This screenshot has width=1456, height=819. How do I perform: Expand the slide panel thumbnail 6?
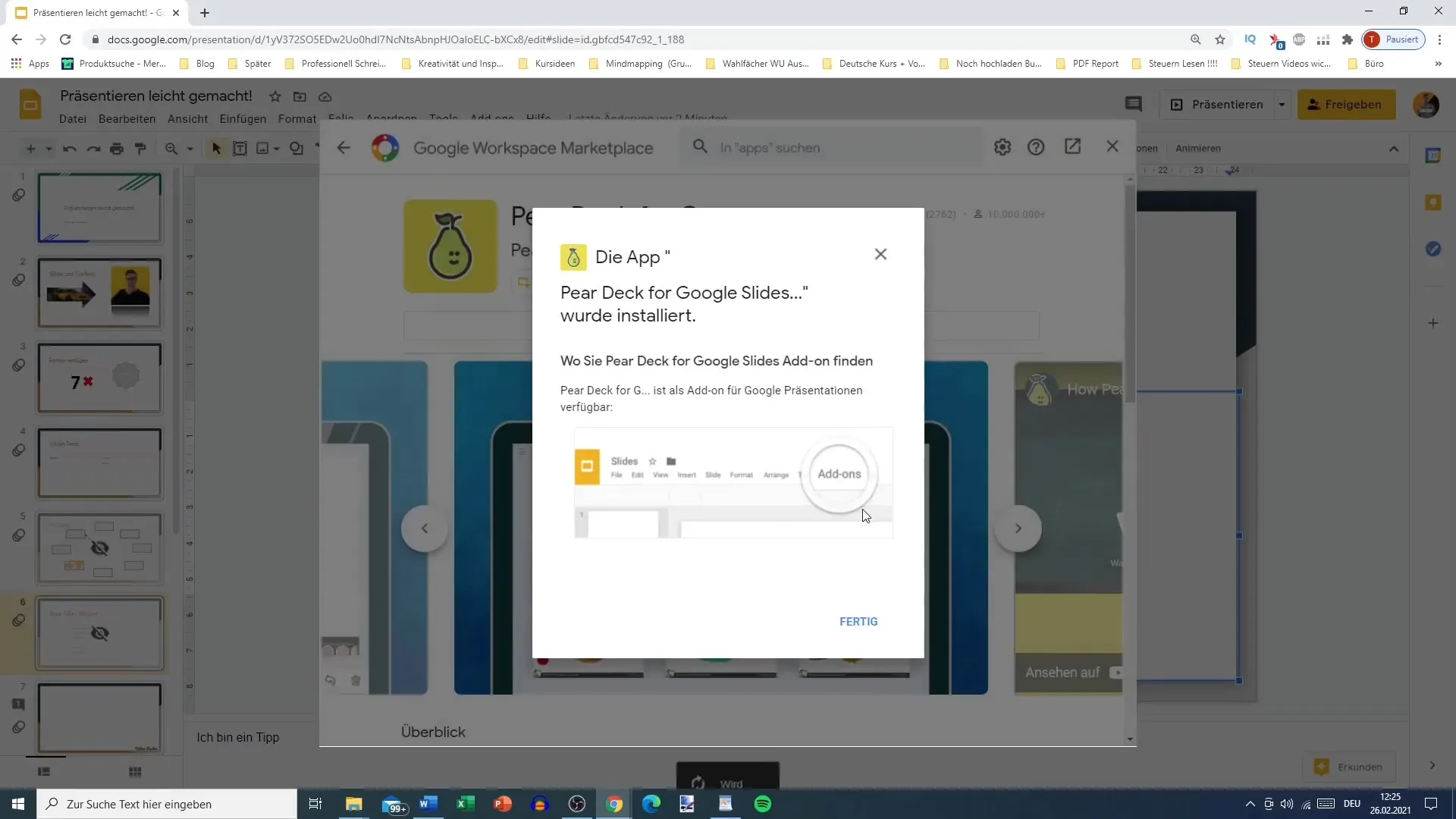click(99, 633)
